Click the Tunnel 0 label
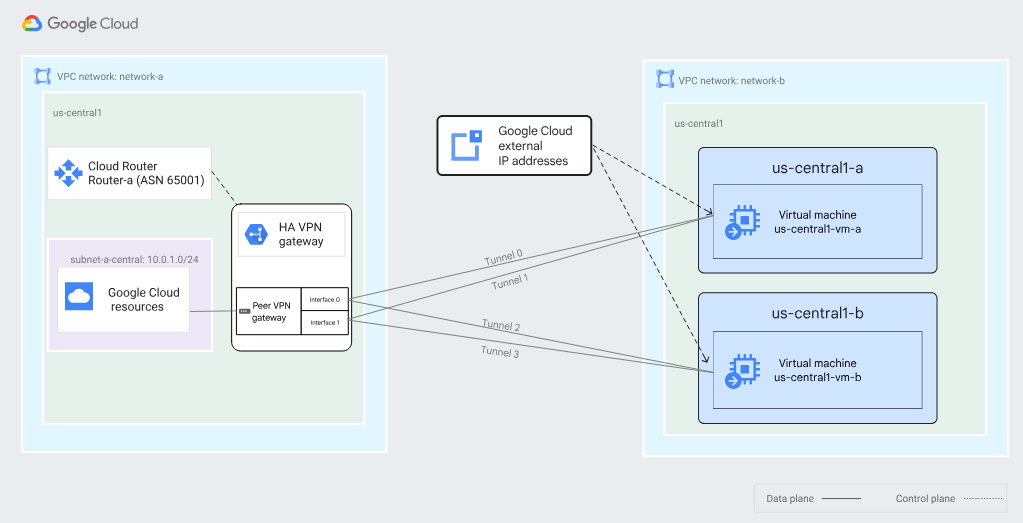1023x523 pixels. click(503, 258)
